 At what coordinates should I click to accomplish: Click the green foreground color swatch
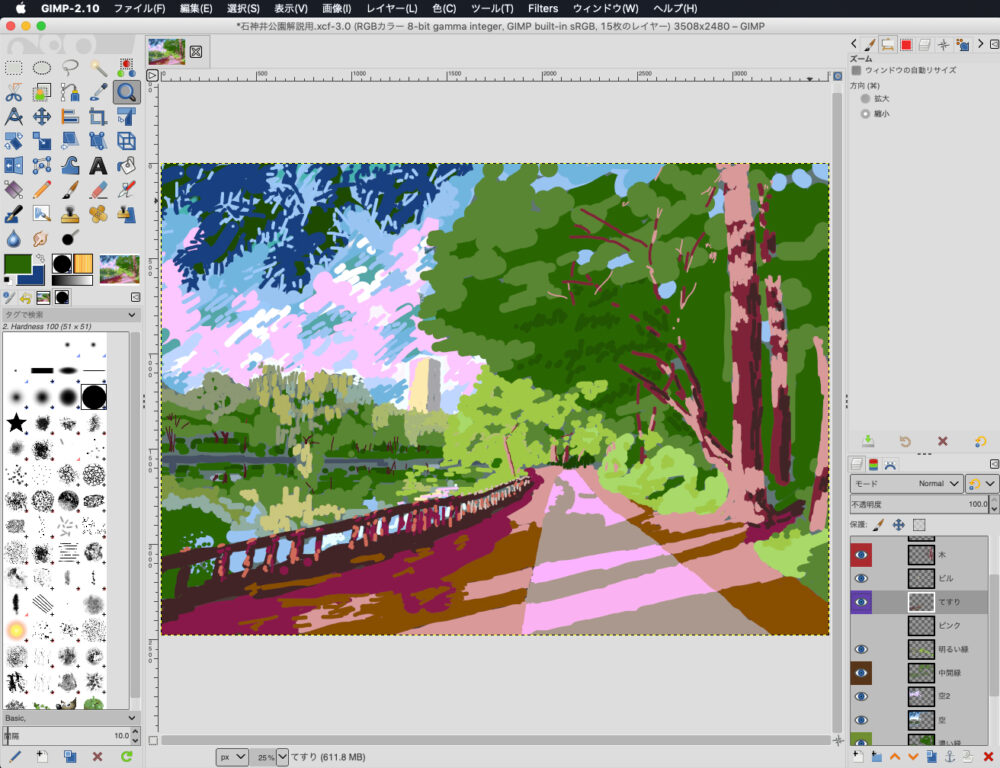click(x=17, y=265)
